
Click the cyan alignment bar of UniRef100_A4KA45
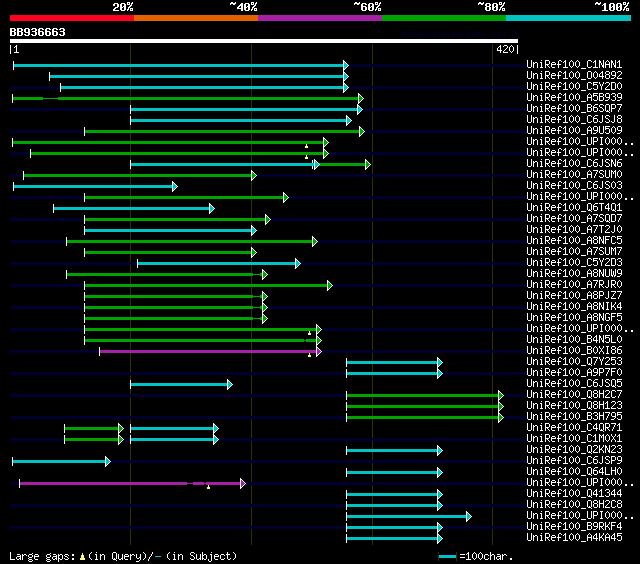[x=393, y=539]
